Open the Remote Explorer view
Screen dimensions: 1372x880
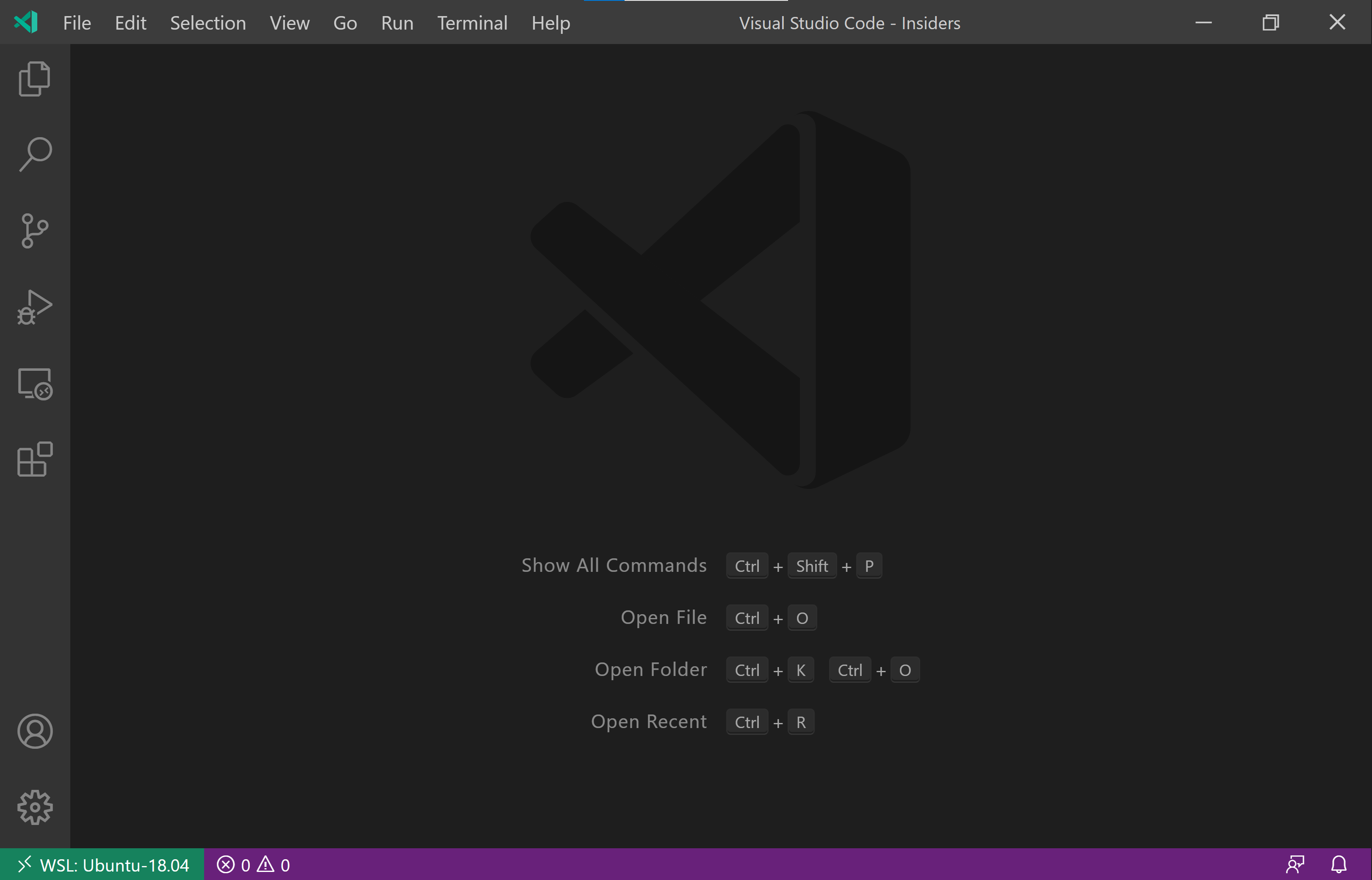[35, 384]
